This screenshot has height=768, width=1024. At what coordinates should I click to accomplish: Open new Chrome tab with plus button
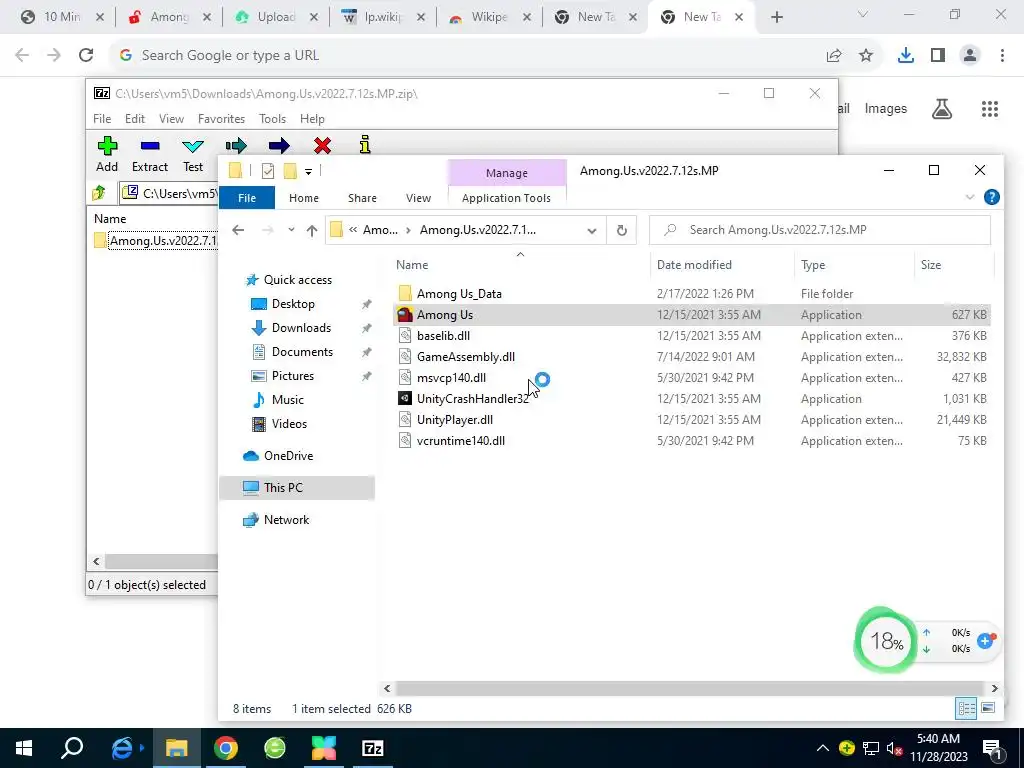[x=776, y=18]
